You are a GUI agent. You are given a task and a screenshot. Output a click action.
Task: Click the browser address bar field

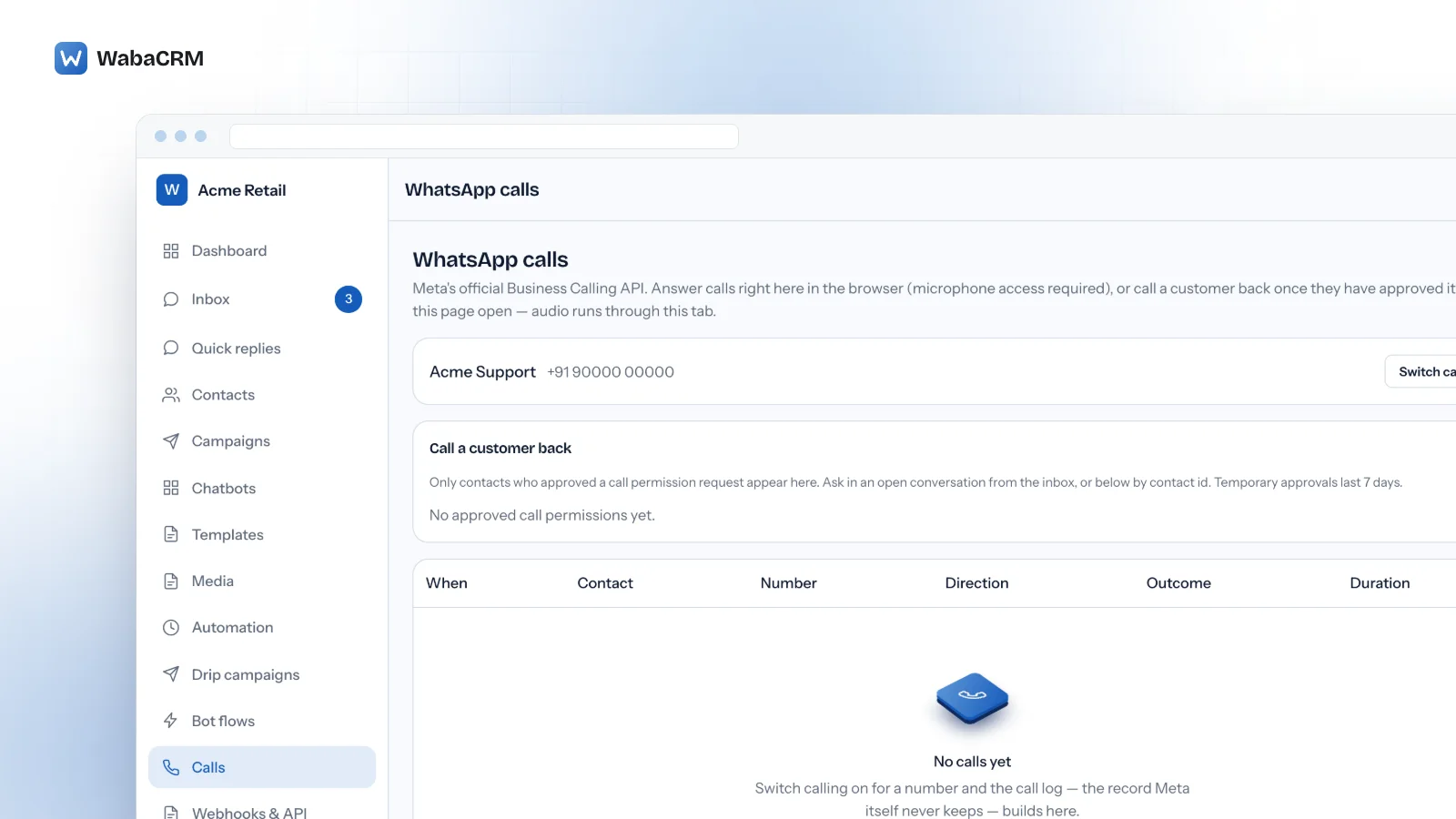click(484, 136)
